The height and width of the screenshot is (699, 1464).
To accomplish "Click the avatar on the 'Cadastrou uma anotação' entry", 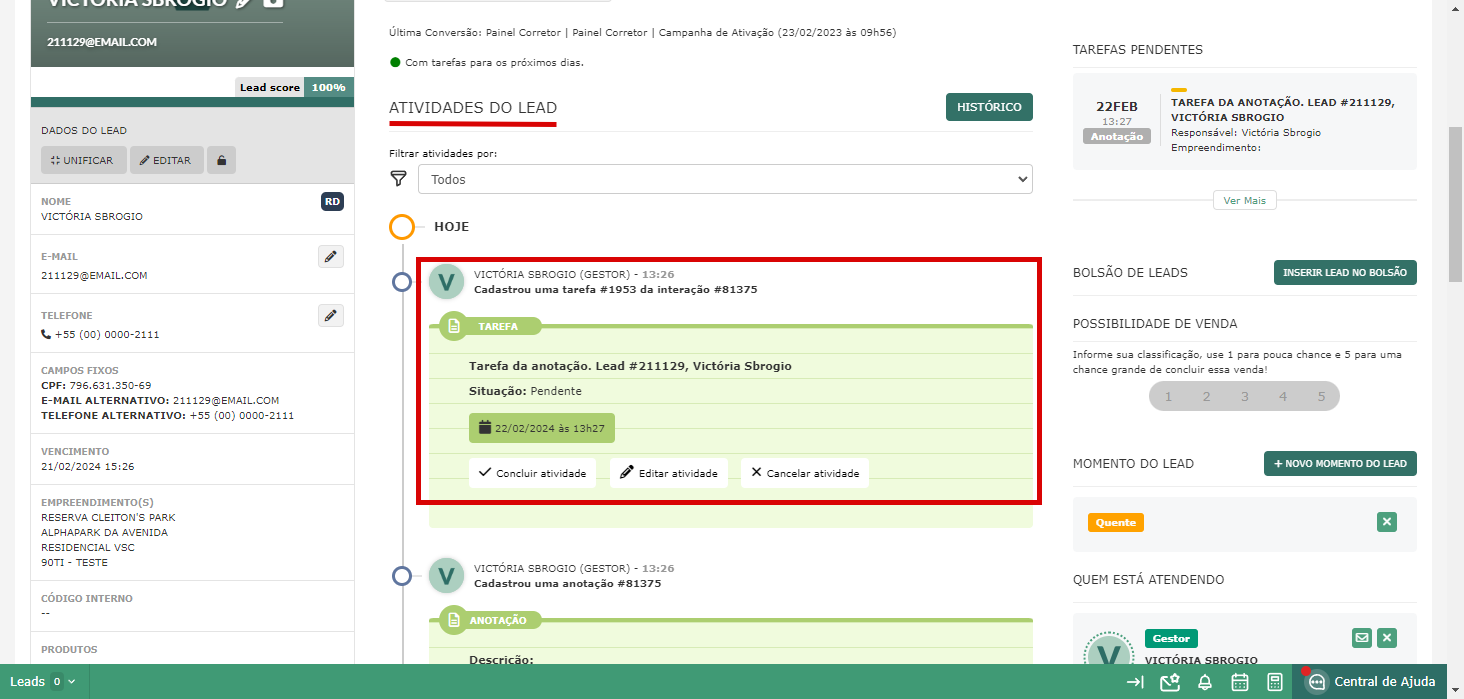I will pyautogui.click(x=447, y=576).
